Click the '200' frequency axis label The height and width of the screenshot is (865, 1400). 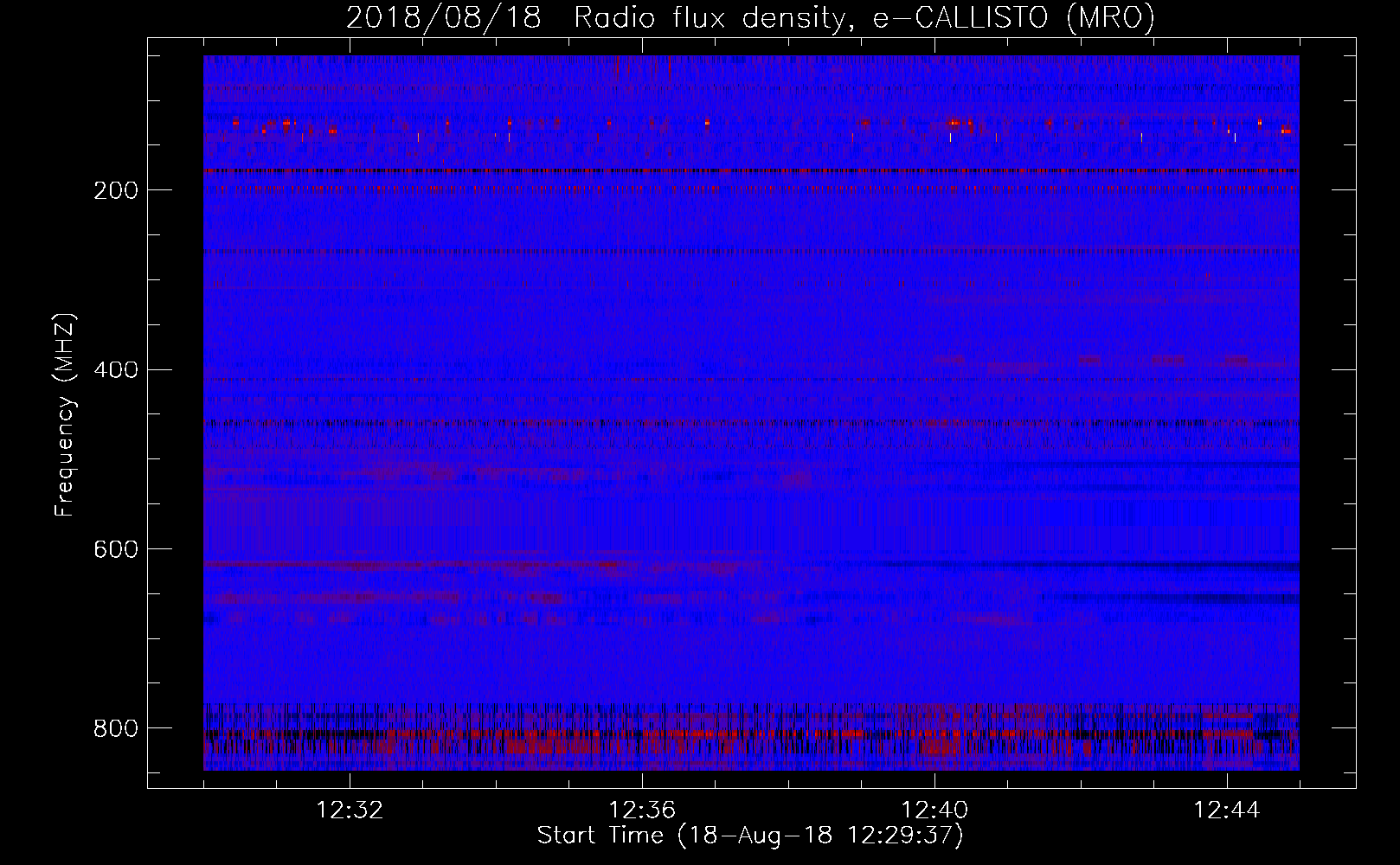[115, 190]
